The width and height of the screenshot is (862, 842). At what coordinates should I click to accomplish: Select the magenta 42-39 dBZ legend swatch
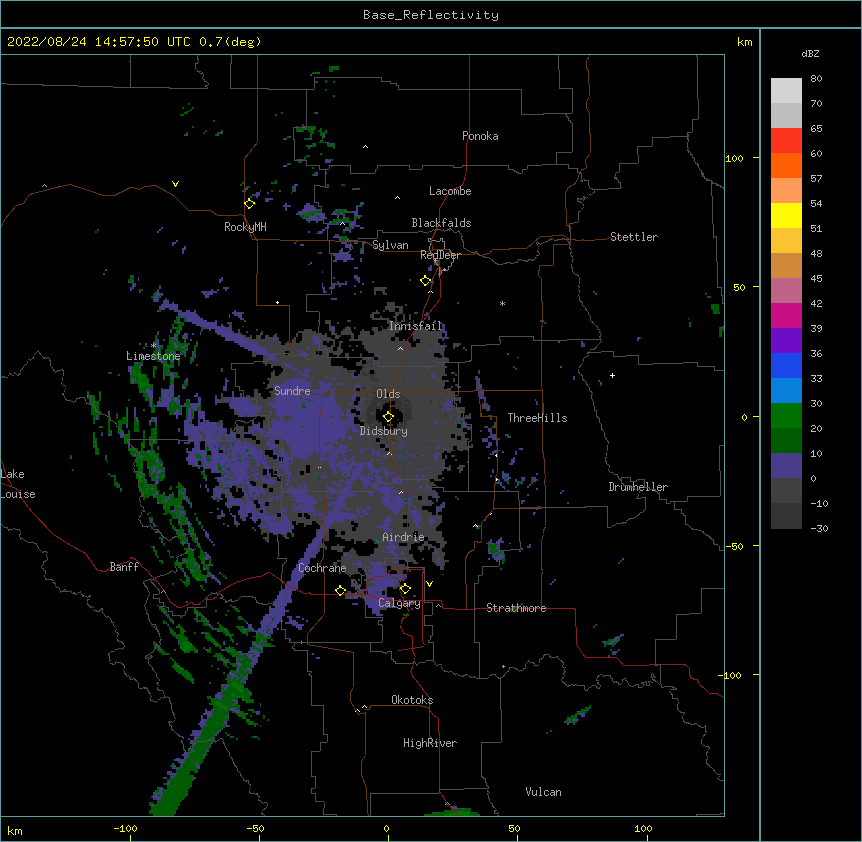pos(786,315)
